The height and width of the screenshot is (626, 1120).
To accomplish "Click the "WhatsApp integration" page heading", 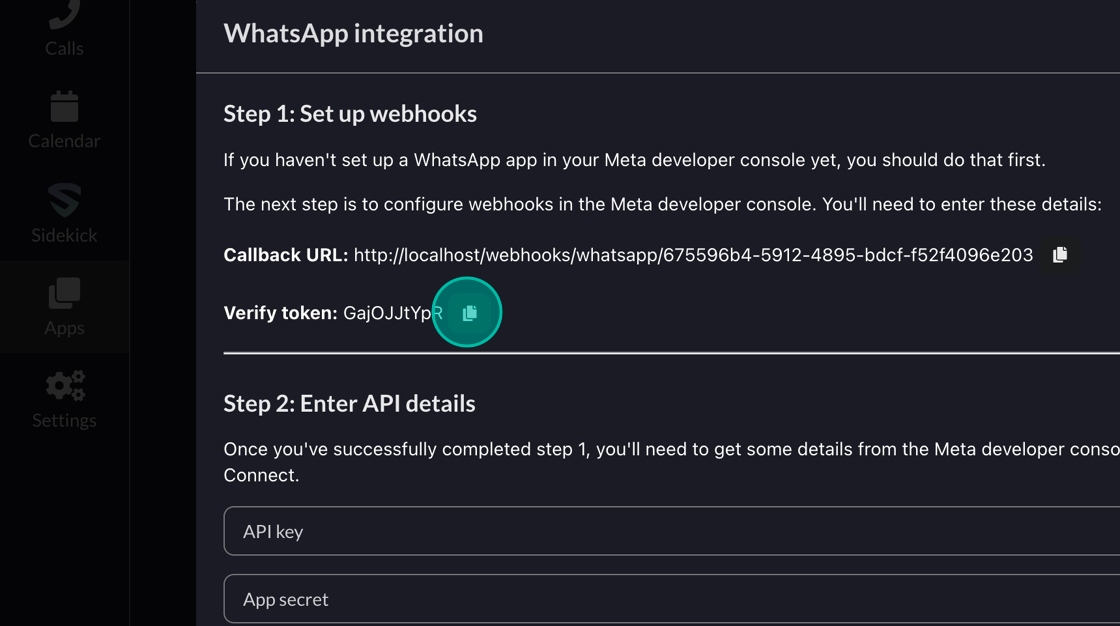I will click(353, 33).
